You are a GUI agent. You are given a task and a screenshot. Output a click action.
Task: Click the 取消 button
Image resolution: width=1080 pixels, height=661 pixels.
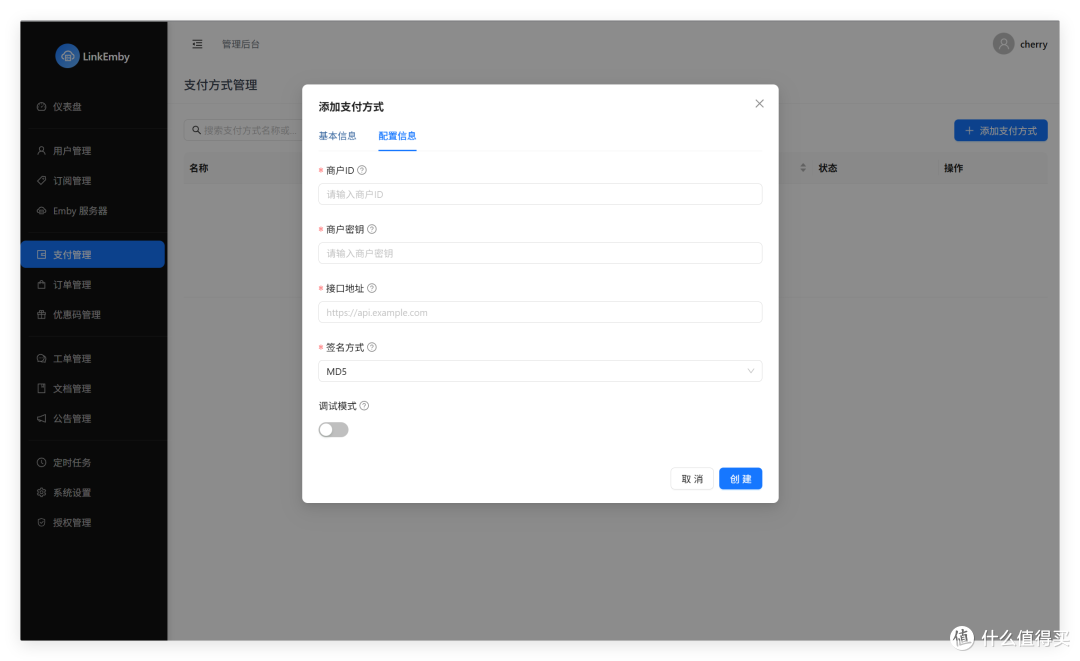(692, 479)
